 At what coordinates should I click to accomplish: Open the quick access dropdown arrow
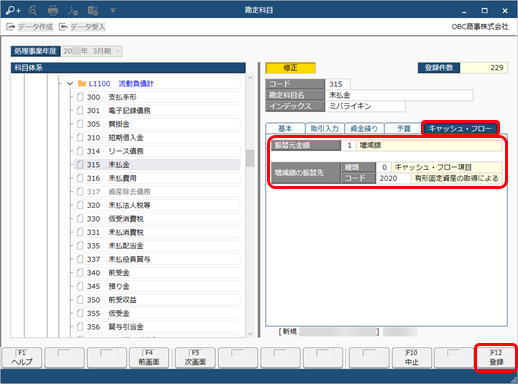(x=113, y=11)
